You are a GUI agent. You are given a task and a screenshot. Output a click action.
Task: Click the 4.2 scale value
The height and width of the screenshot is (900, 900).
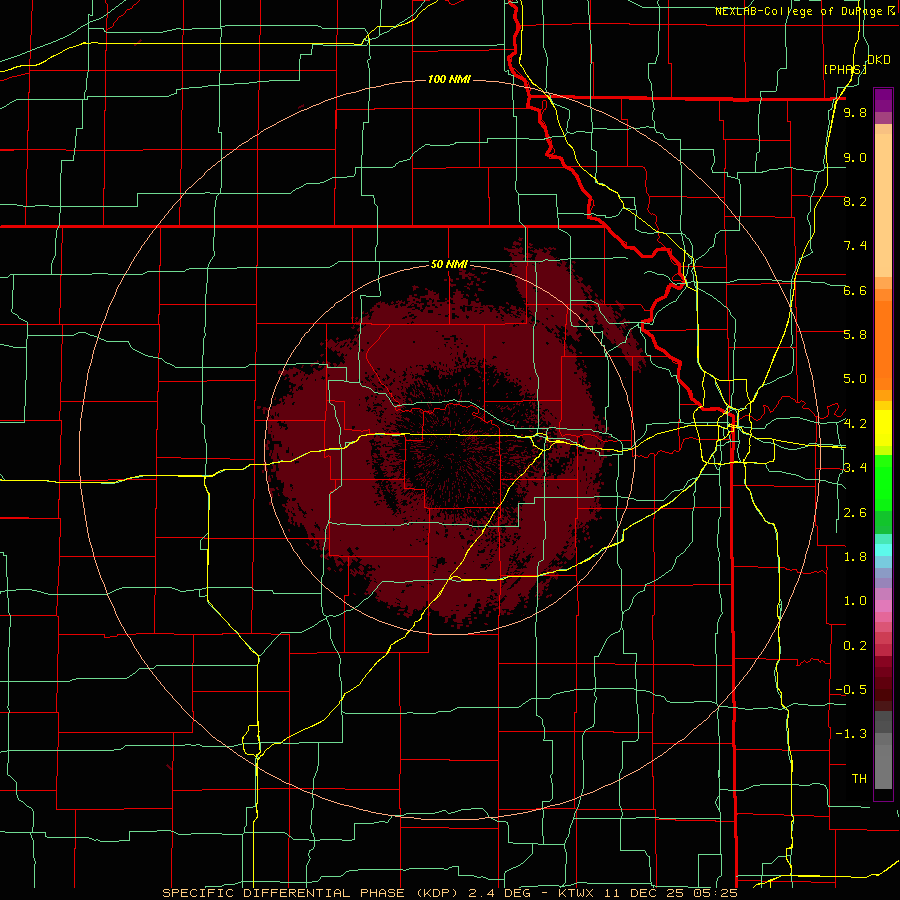[855, 424]
